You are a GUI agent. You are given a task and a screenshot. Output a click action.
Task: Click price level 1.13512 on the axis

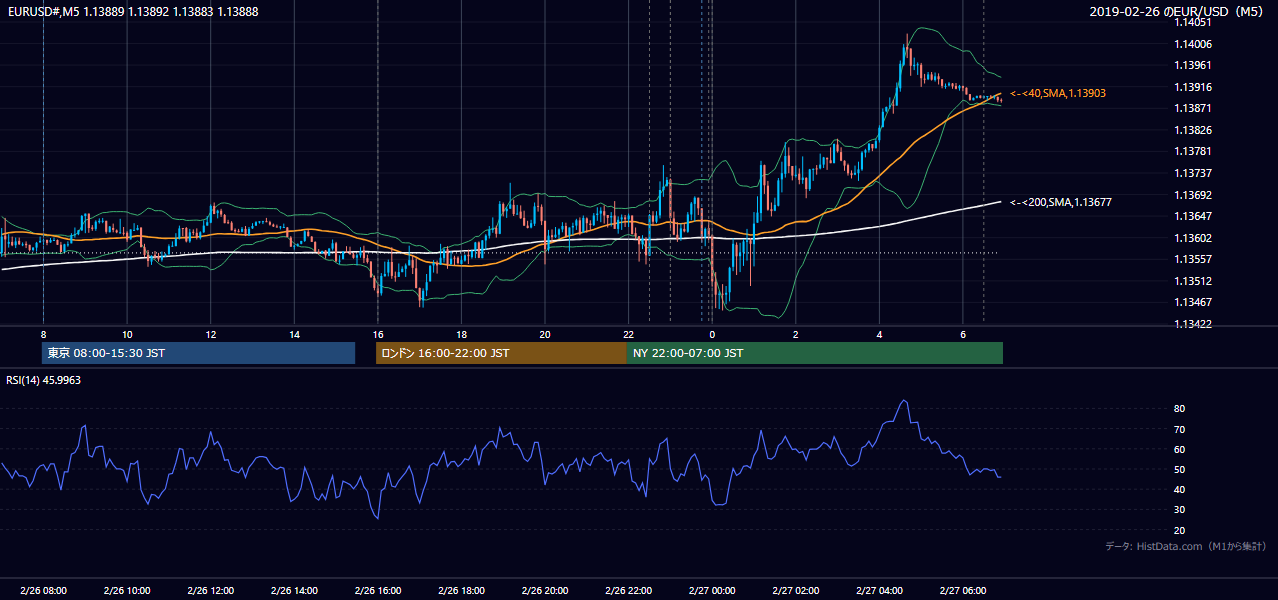1193,281
